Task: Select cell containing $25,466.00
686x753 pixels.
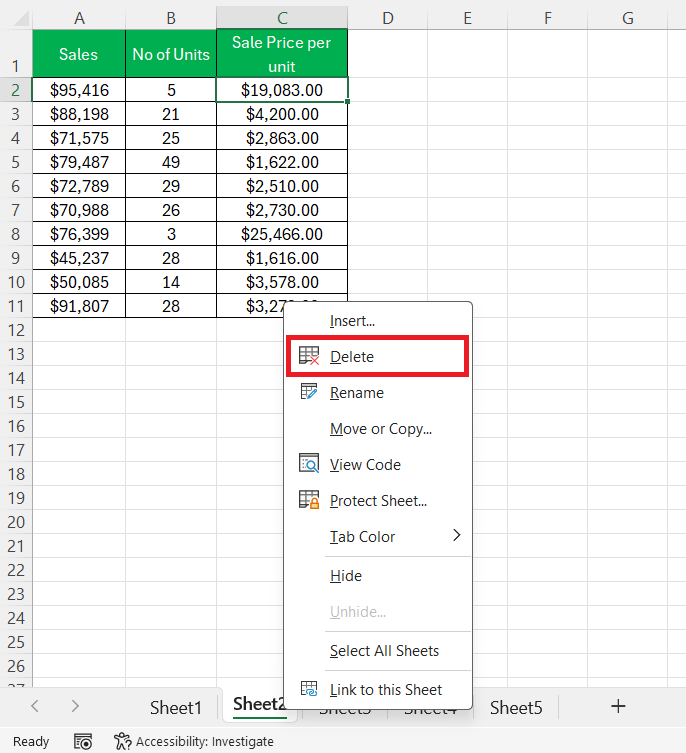Action: (282, 234)
